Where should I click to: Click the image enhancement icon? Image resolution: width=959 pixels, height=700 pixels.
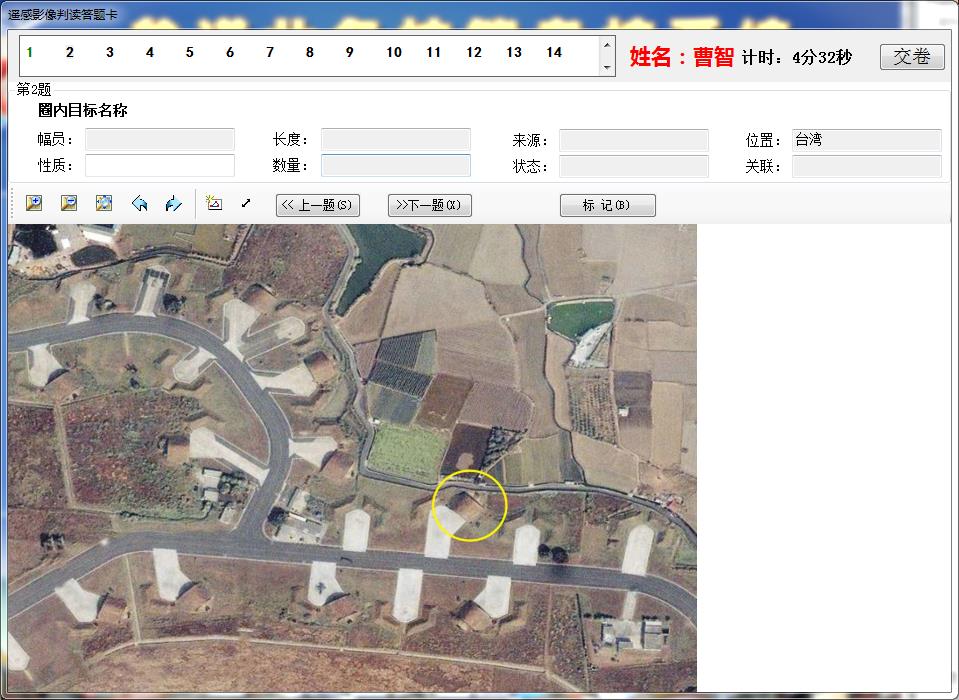pyautogui.click(x=213, y=204)
